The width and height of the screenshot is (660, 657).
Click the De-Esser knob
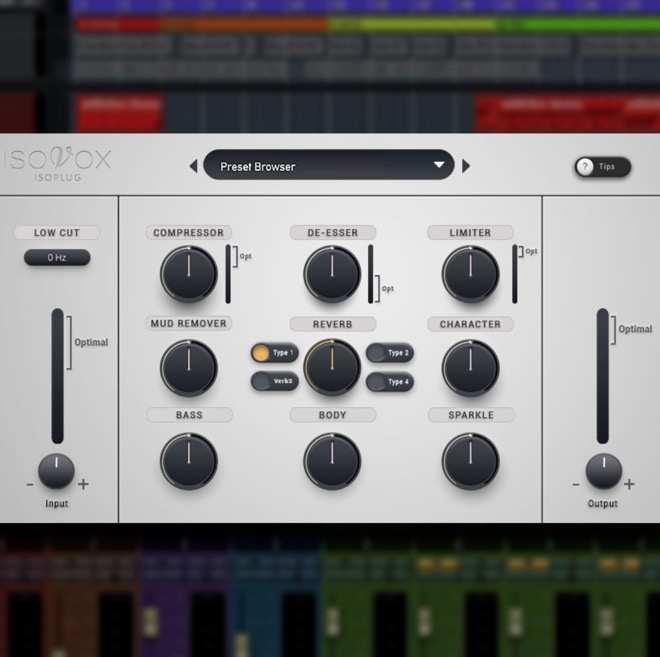coord(332,274)
